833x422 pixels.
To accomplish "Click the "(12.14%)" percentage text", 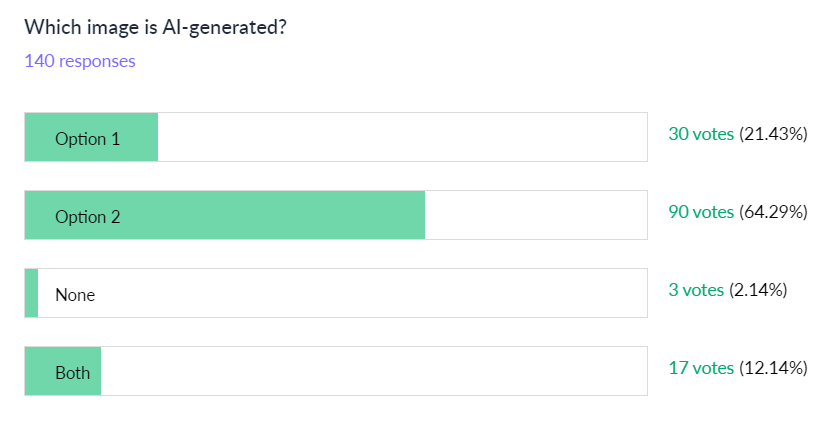I will pos(773,368).
